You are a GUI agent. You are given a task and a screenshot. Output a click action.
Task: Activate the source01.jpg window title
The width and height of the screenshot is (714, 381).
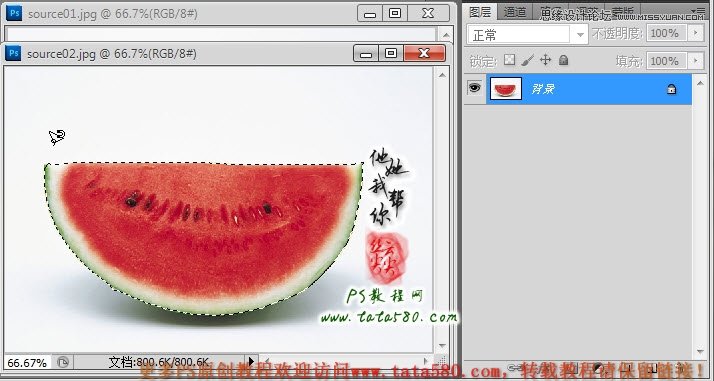coord(112,14)
